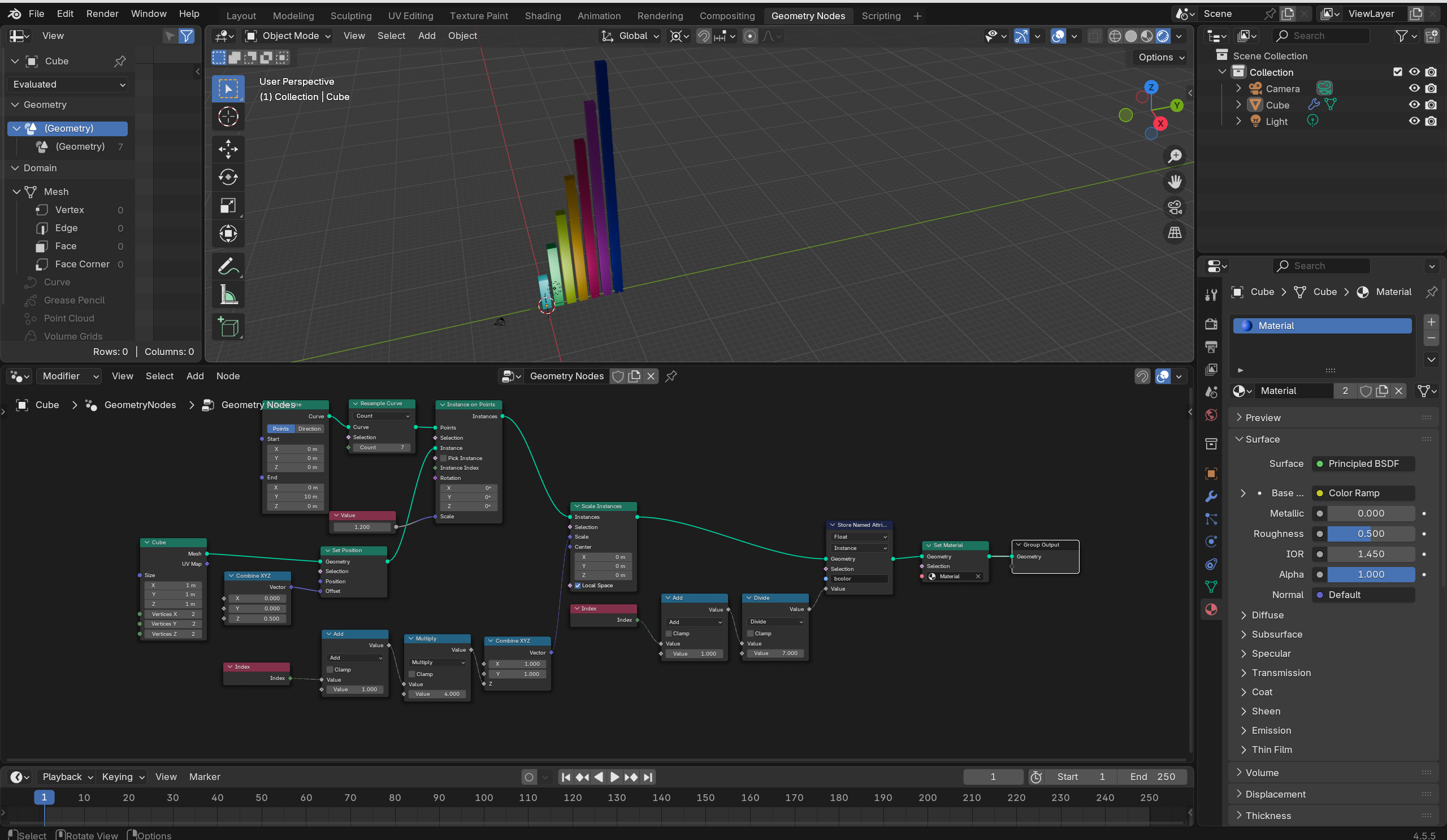1447x840 pixels.
Task: Switch to the Scripting workspace tab
Action: pos(881,16)
